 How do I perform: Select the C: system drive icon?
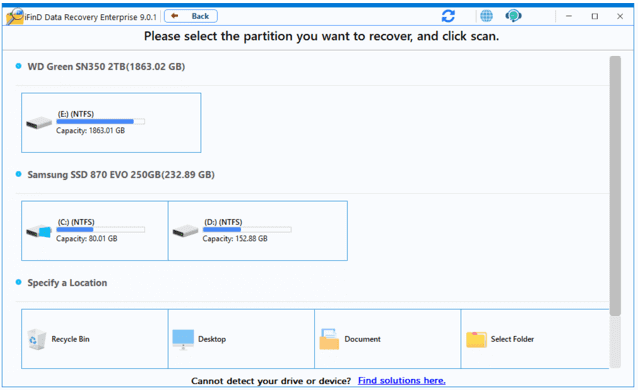click(x=39, y=231)
